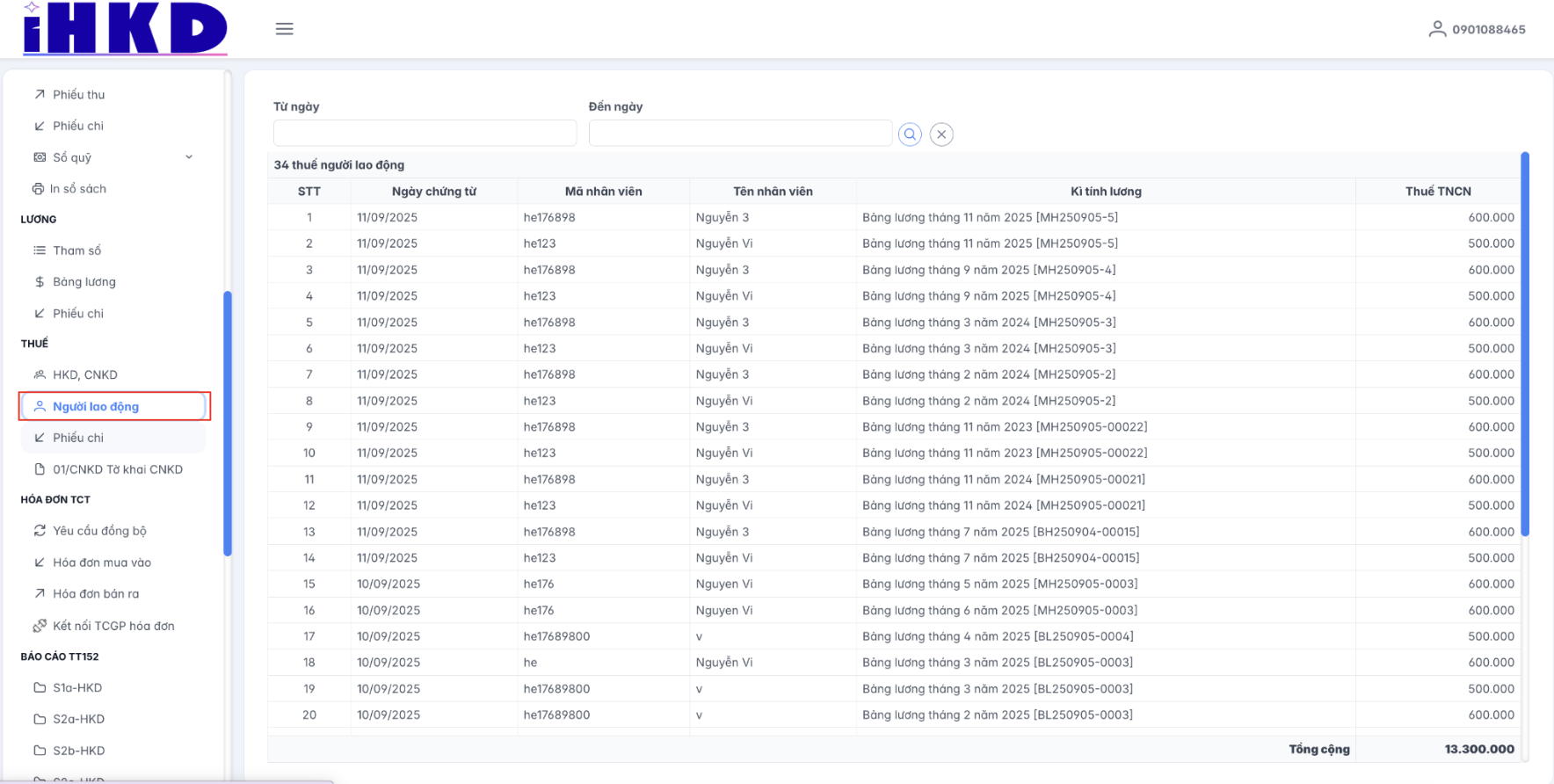Open Yêu cầu đồng bộ sync item
The width and height of the screenshot is (1554, 784).
pos(98,531)
